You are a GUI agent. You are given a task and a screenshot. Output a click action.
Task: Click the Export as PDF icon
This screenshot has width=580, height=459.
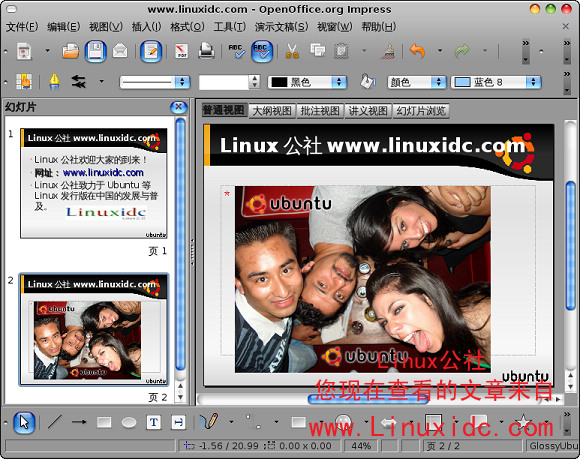coord(181,51)
